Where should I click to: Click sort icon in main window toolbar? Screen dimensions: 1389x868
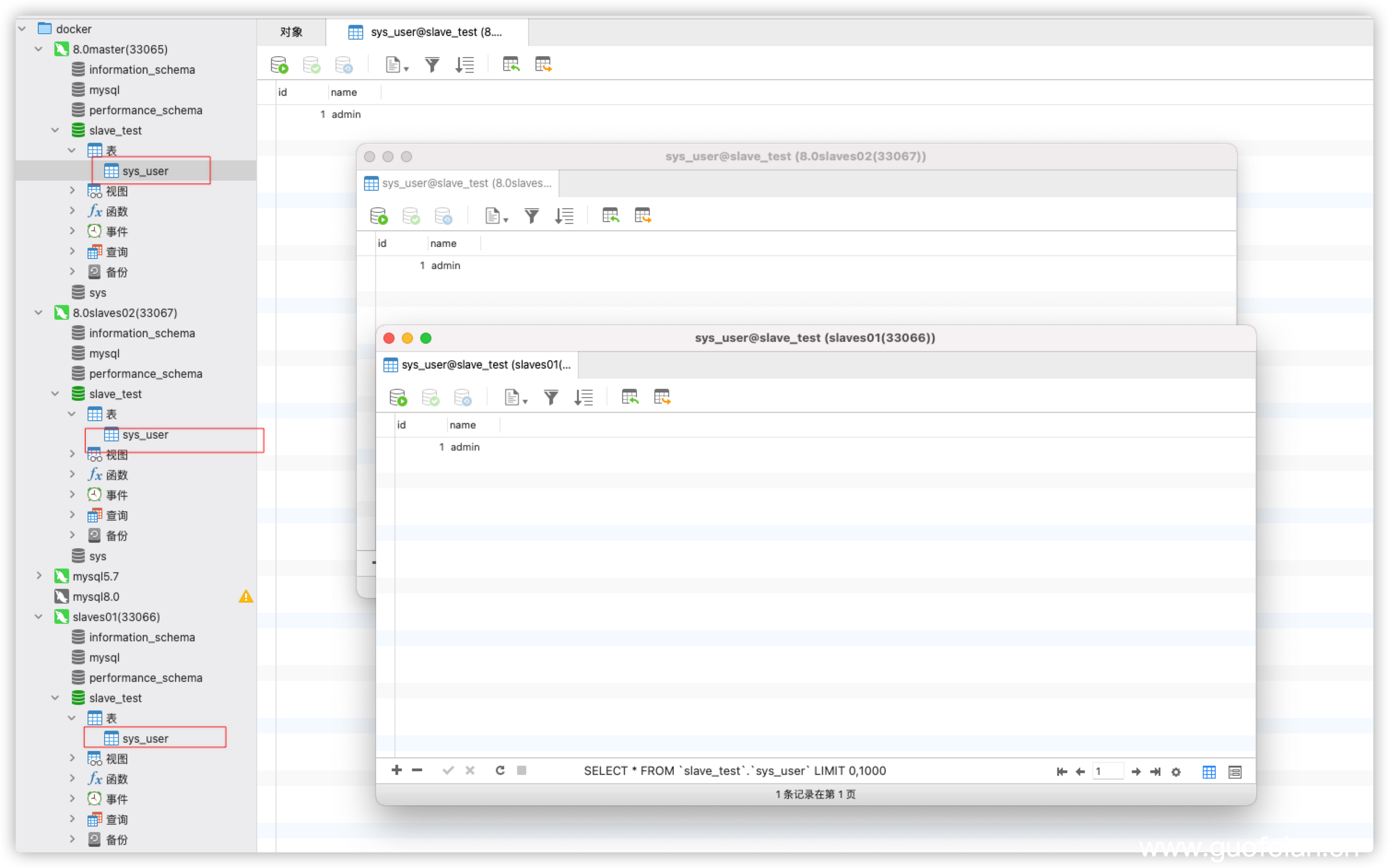465,65
